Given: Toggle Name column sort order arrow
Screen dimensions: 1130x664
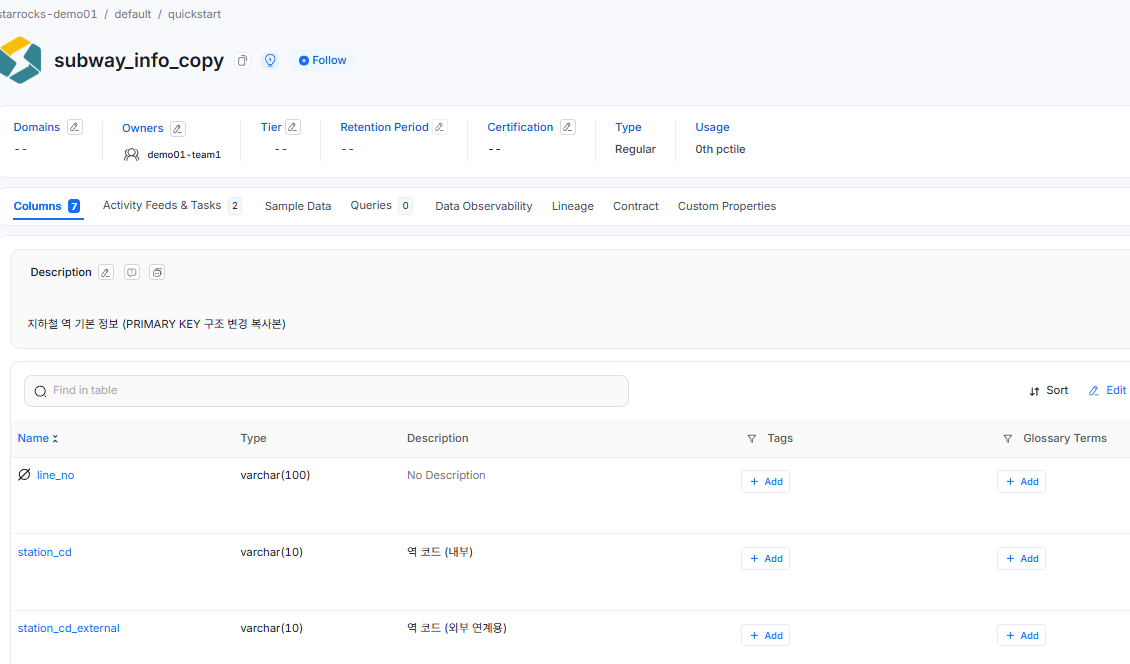Looking at the screenshot, I should [55, 438].
